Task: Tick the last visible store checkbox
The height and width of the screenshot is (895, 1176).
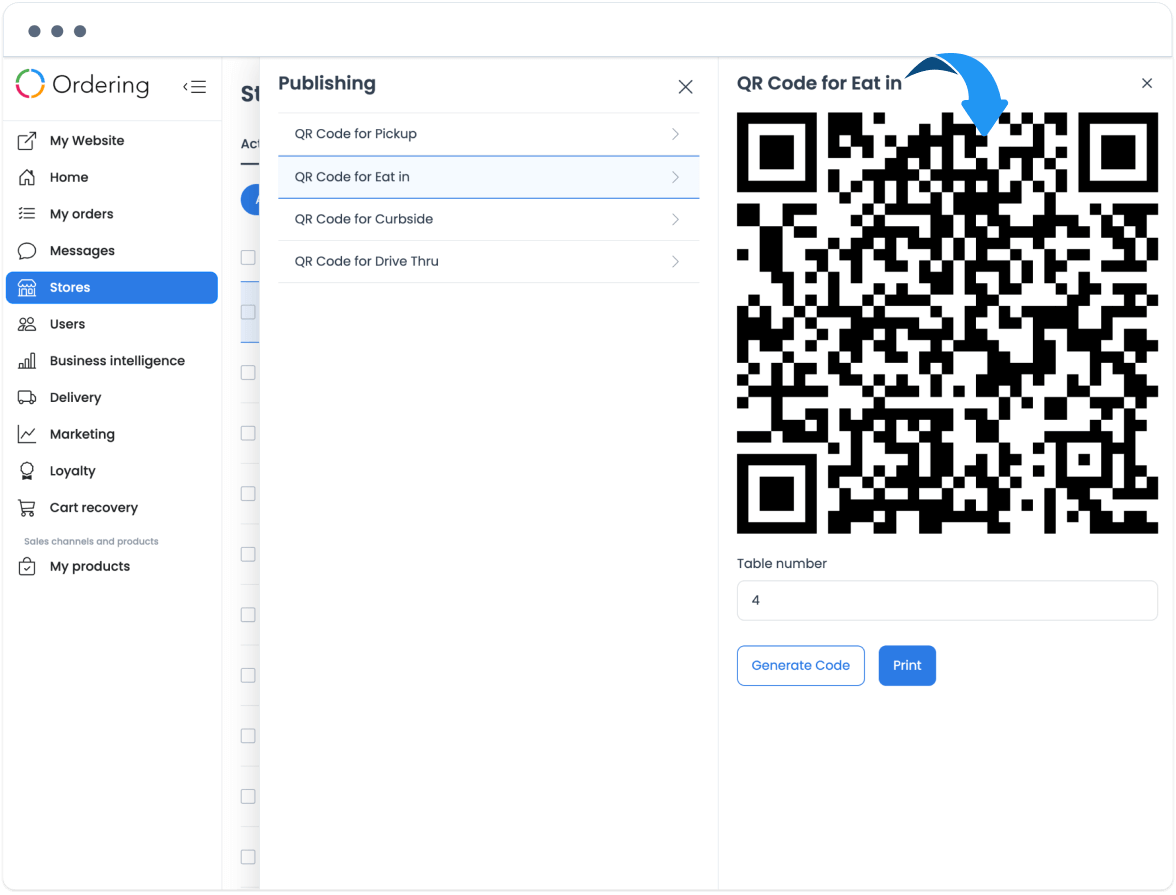Action: pyautogui.click(x=248, y=857)
